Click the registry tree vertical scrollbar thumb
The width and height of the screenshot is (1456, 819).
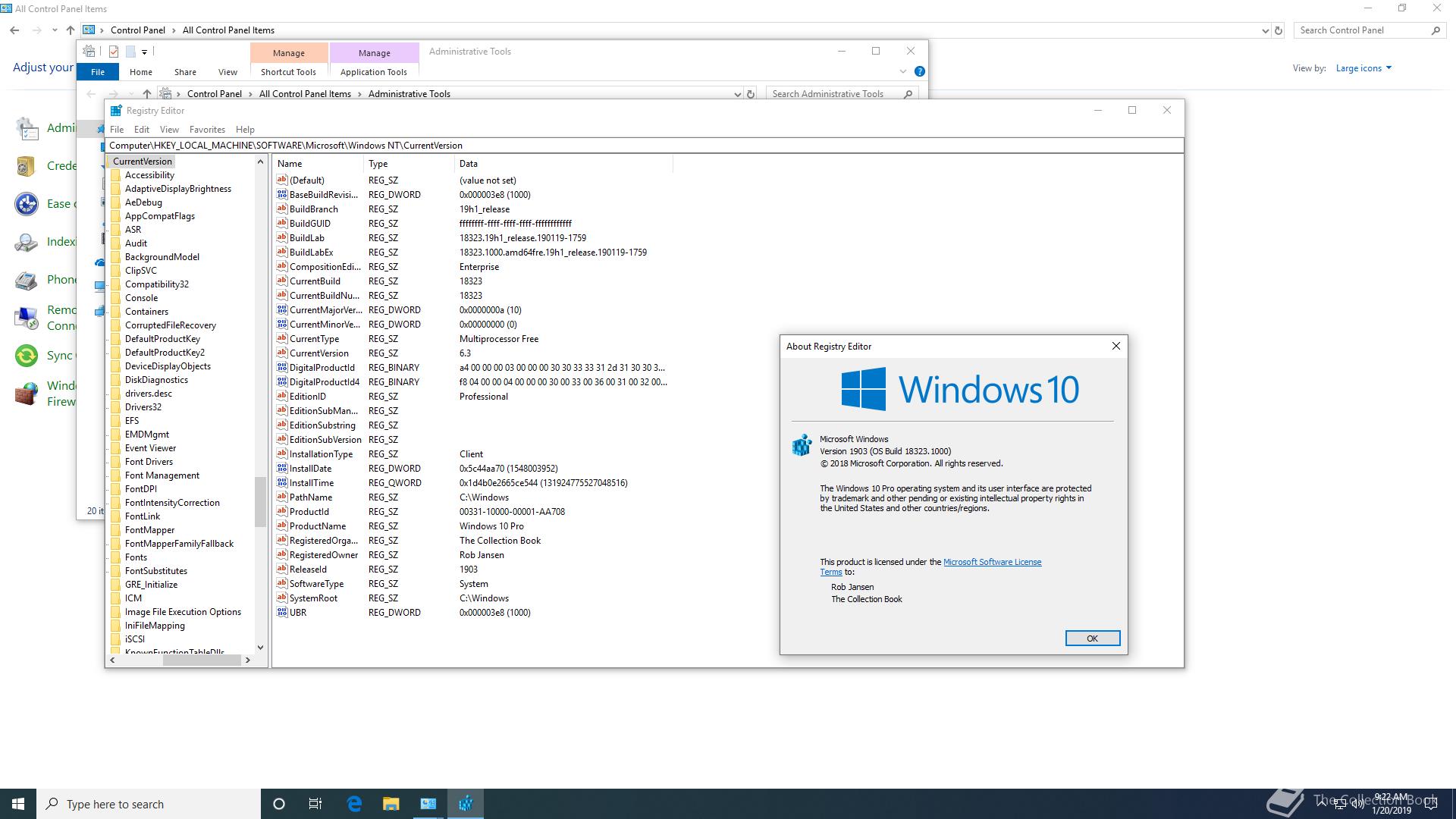(x=260, y=501)
